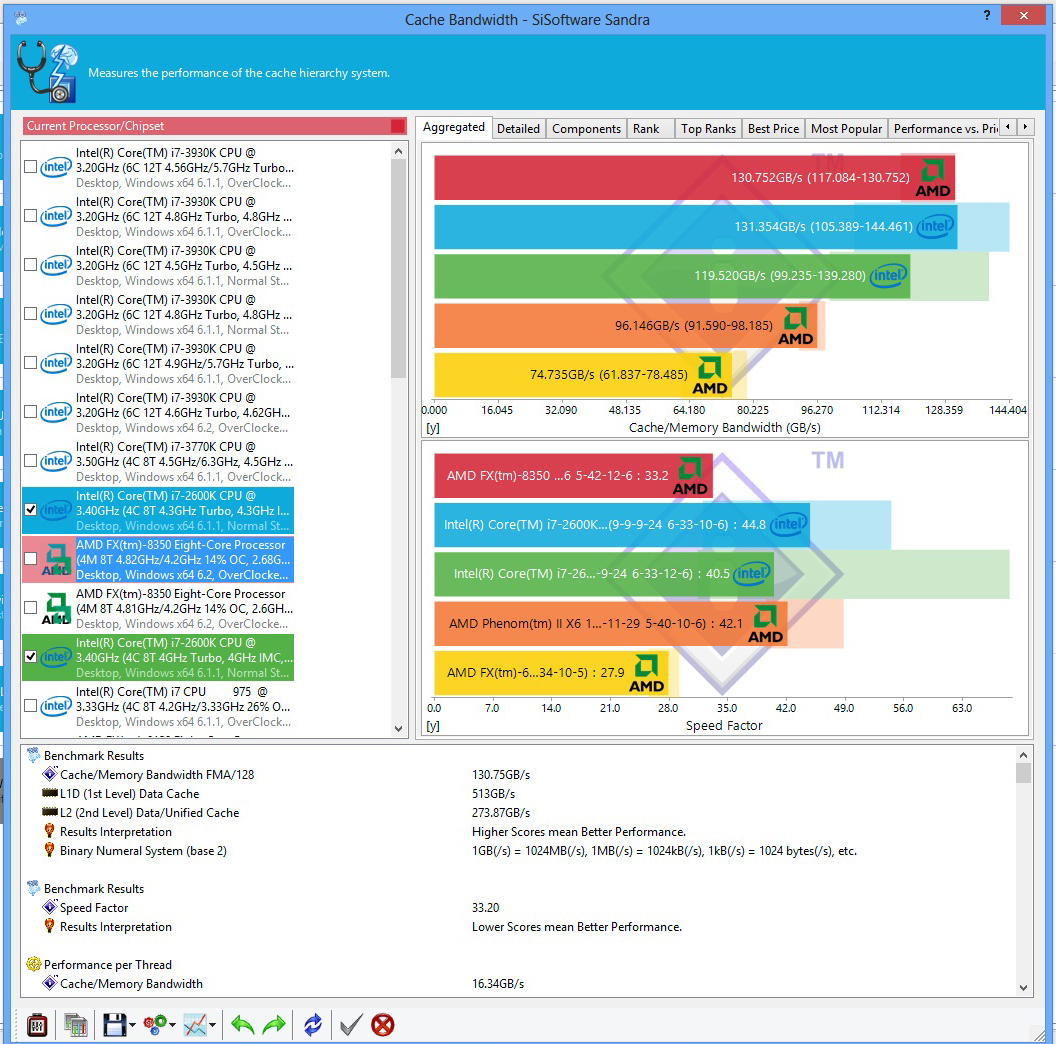
Task: Click Intel logo on 131.354GB/s blue bar
Action: click(x=935, y=226)
